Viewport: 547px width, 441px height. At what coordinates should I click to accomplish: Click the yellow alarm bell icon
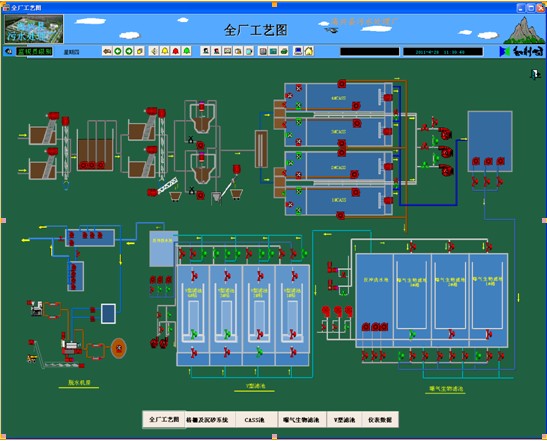pyautogui.click(x=165, y=51)
